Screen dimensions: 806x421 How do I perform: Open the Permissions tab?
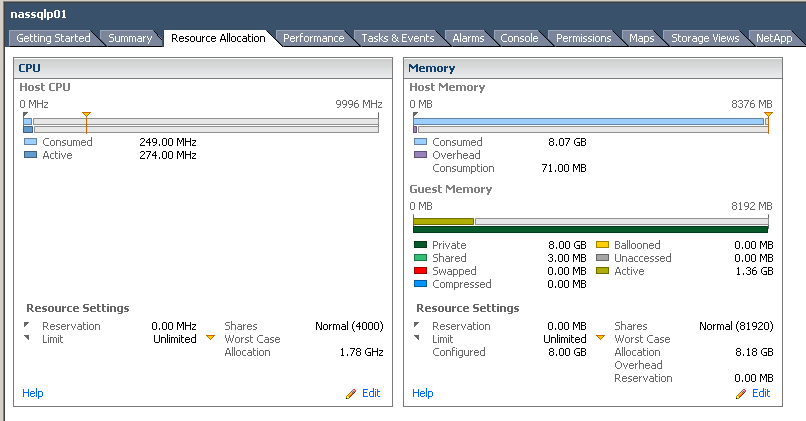583,38
